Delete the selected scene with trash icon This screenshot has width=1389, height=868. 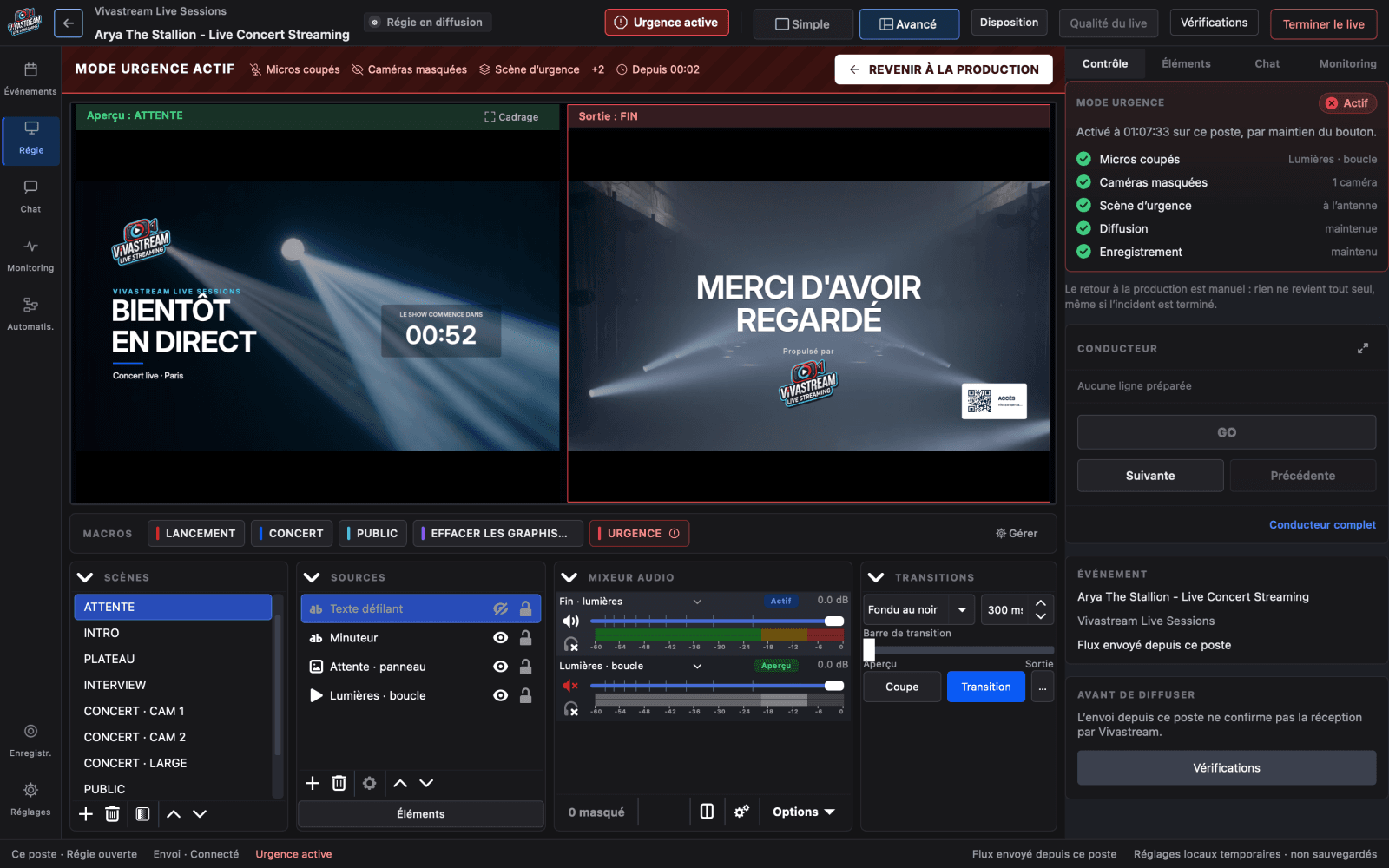click(112, 814)
